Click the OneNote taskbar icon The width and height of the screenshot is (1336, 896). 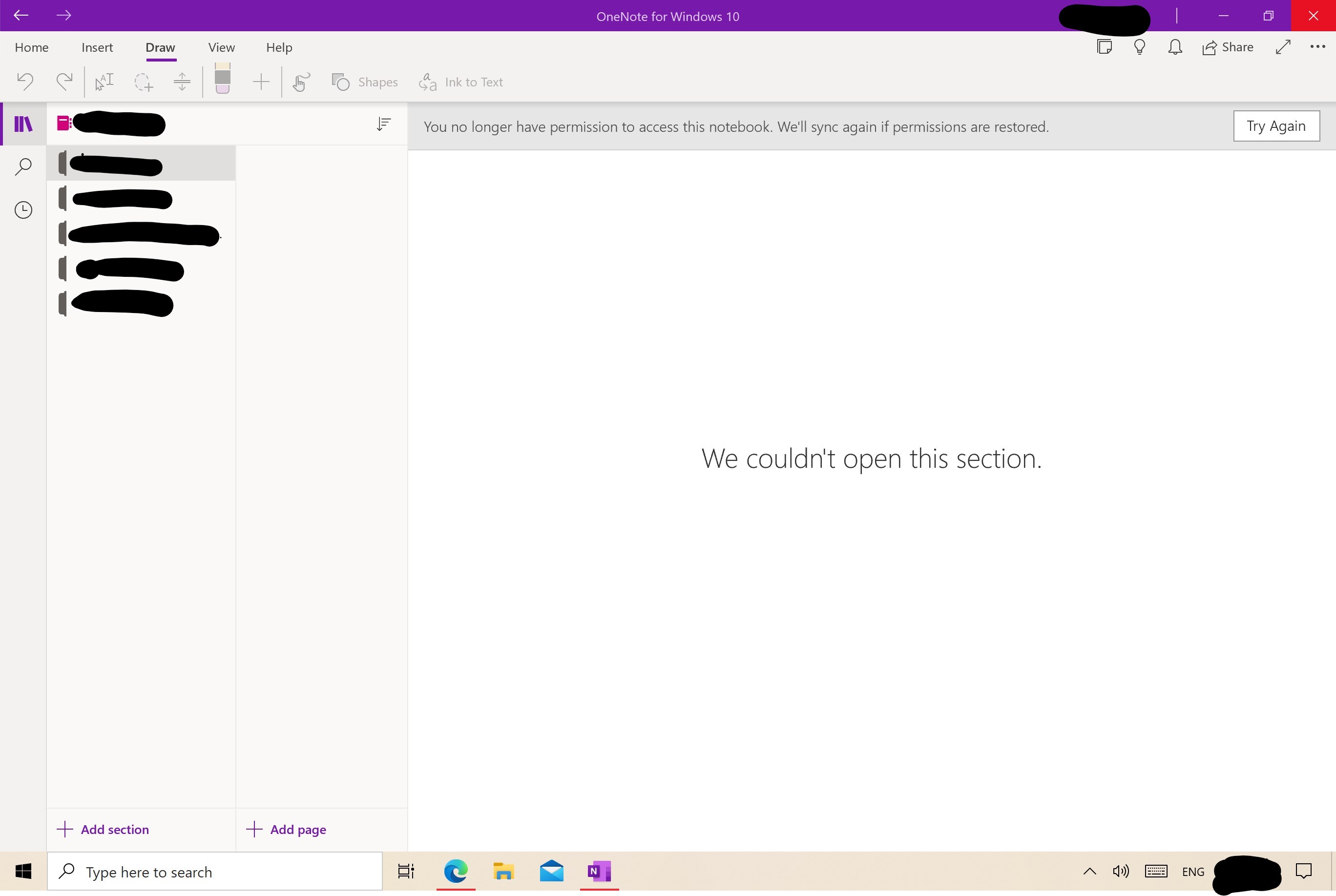click(x=599, y=871)
